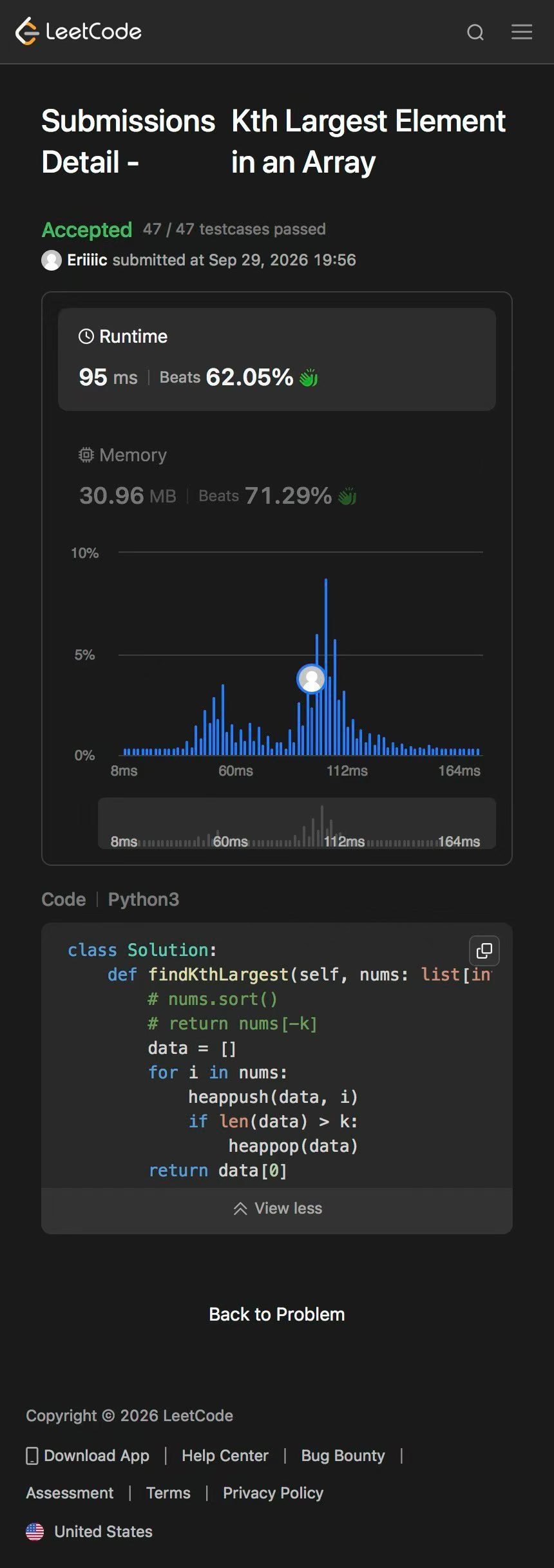554x1568 pixels.
Task: Click the tallest bar in the runtime histogram
Action: point(326,667)
